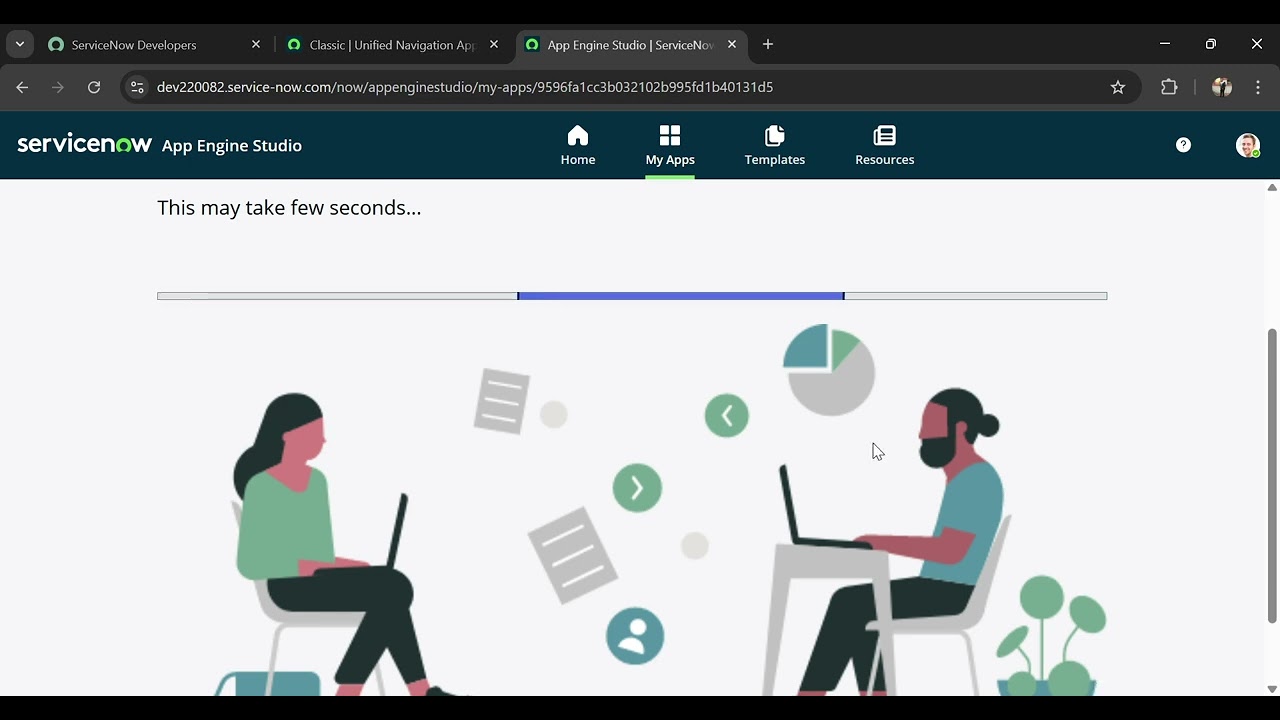
Task: Minimize the browser window
Action: (1165, 44)
